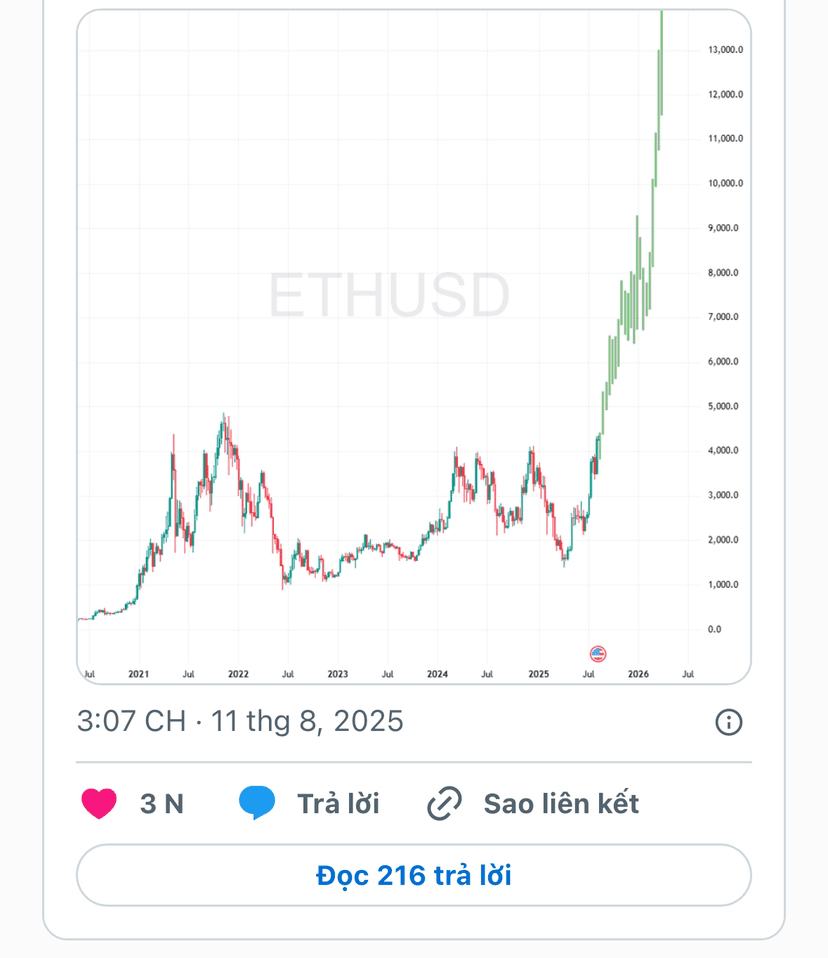The width and height of the screenshot is (828, 958).
Task: Click the "3 N" likes count
Action: click(x=162, y=804)
